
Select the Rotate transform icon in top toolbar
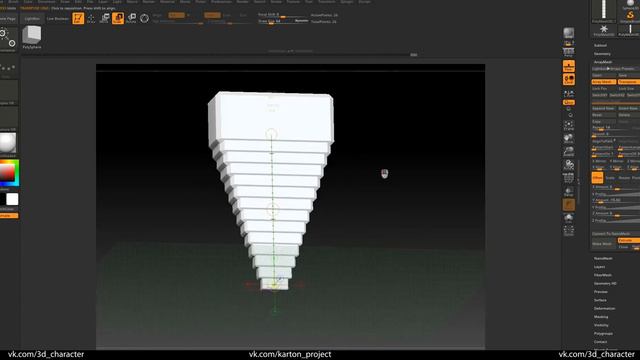click(x=131, y=18)
